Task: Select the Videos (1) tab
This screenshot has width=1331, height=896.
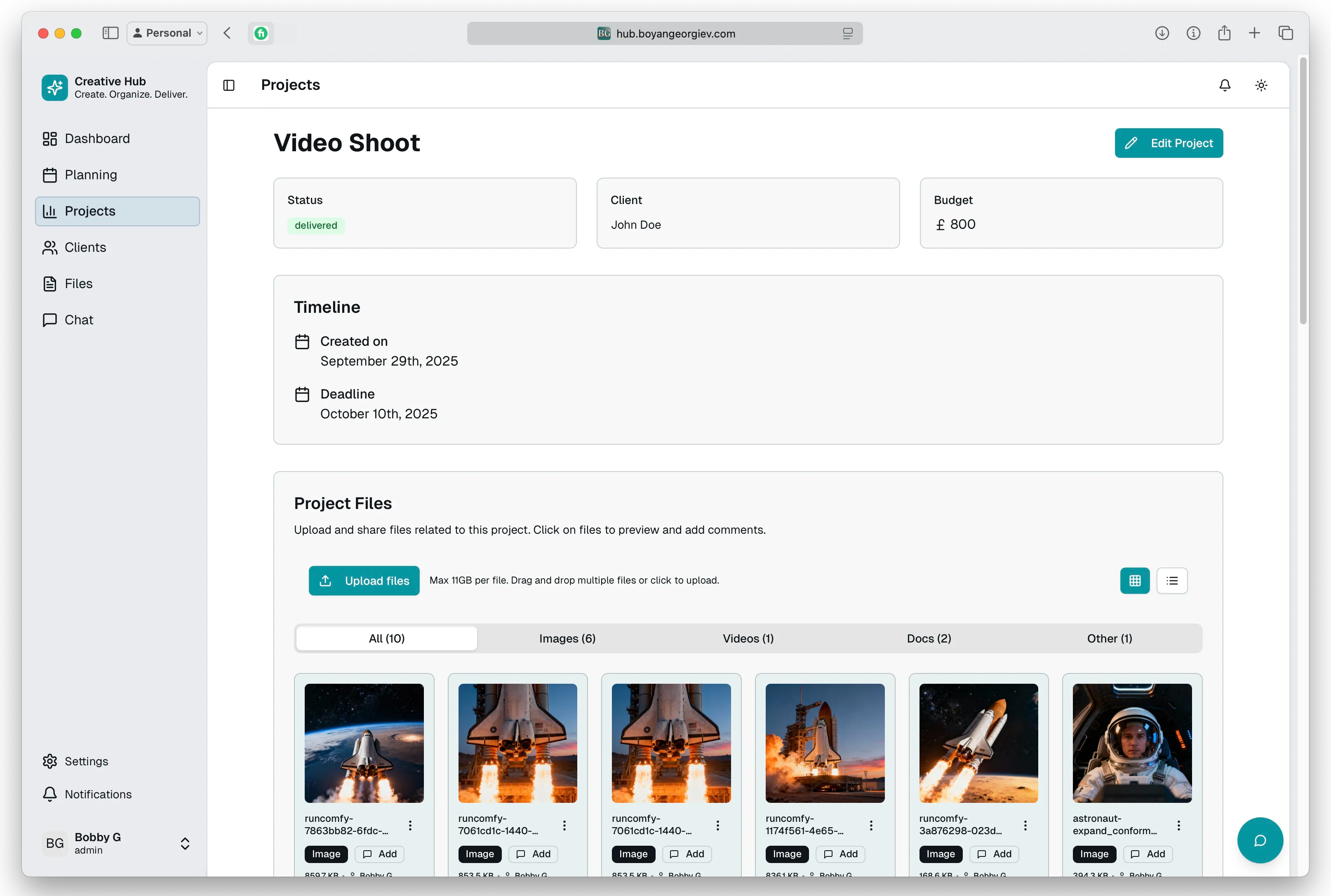Action: 748,638
